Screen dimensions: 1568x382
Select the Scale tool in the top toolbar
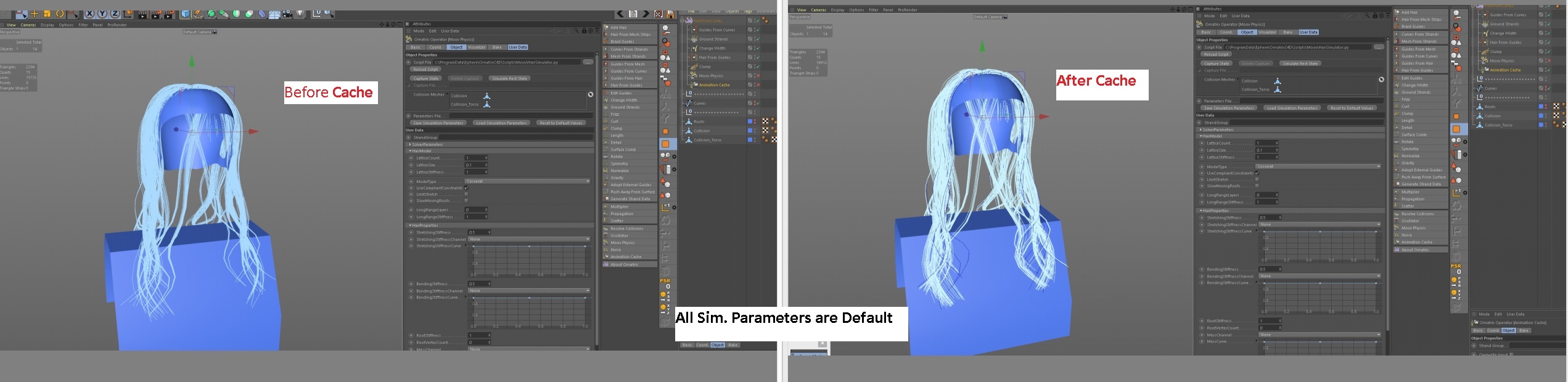click(x=47, y=14)
